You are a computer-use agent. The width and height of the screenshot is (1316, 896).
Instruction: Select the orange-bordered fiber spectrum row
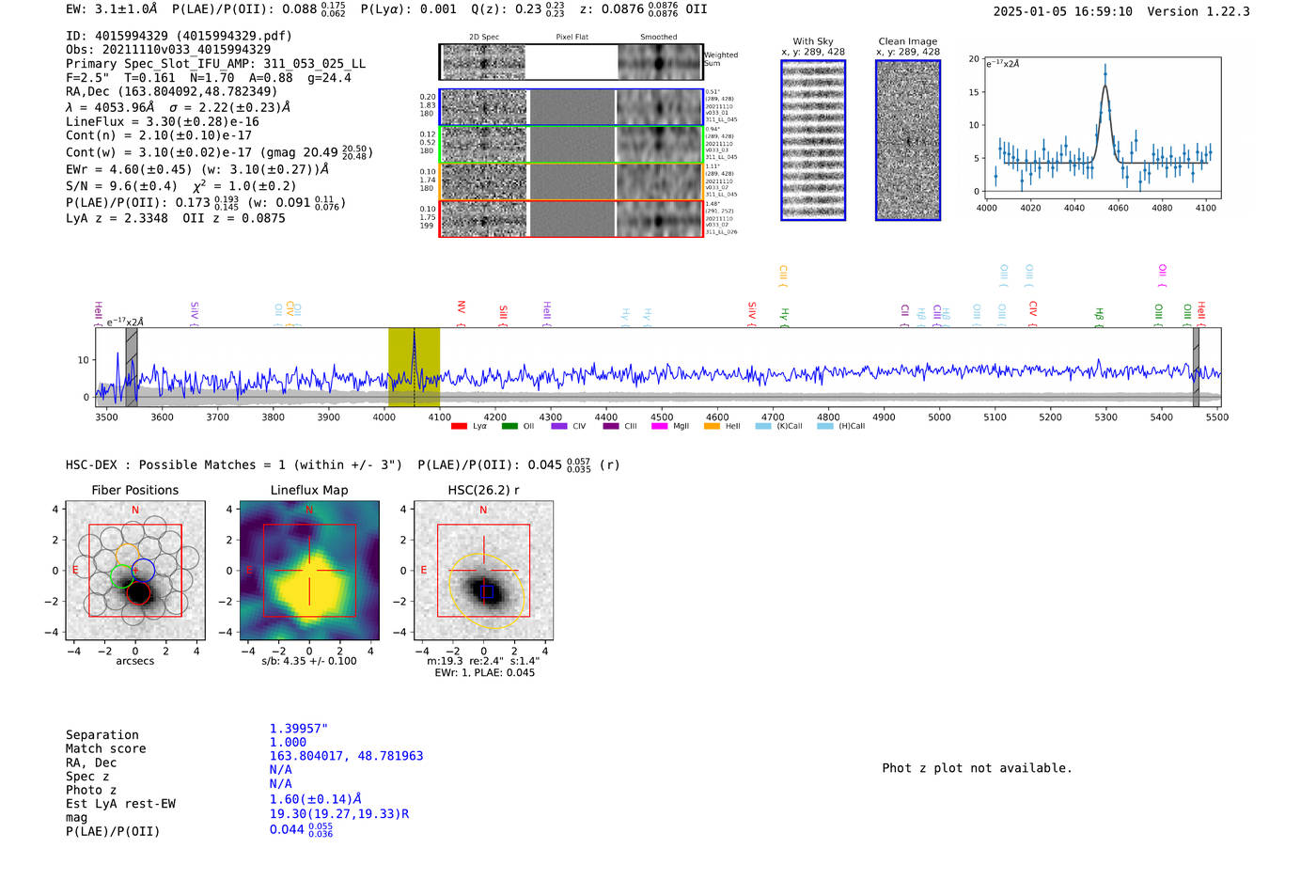click(571, 181)
